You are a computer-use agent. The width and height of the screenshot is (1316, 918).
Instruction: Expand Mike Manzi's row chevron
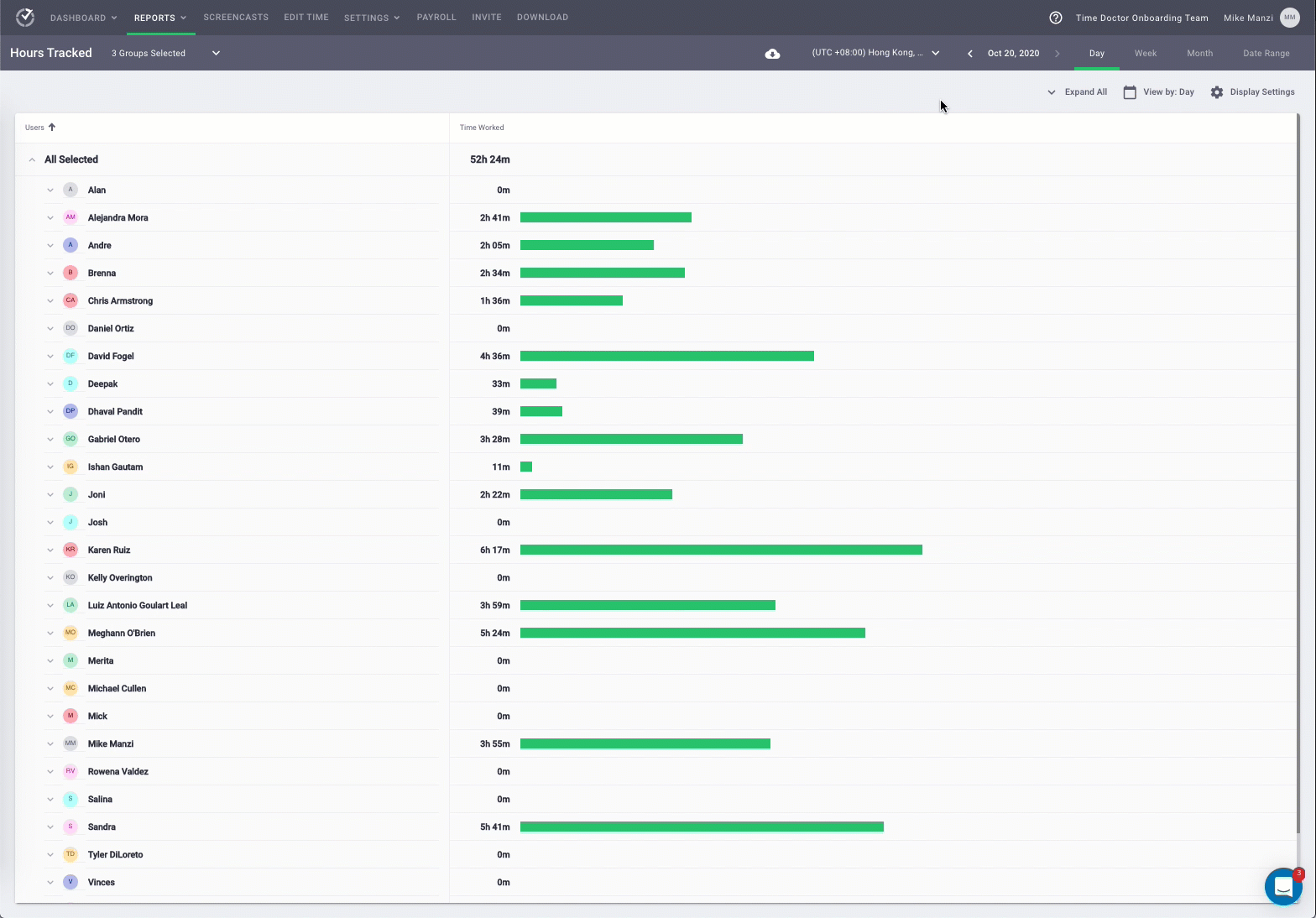(50, 744)
